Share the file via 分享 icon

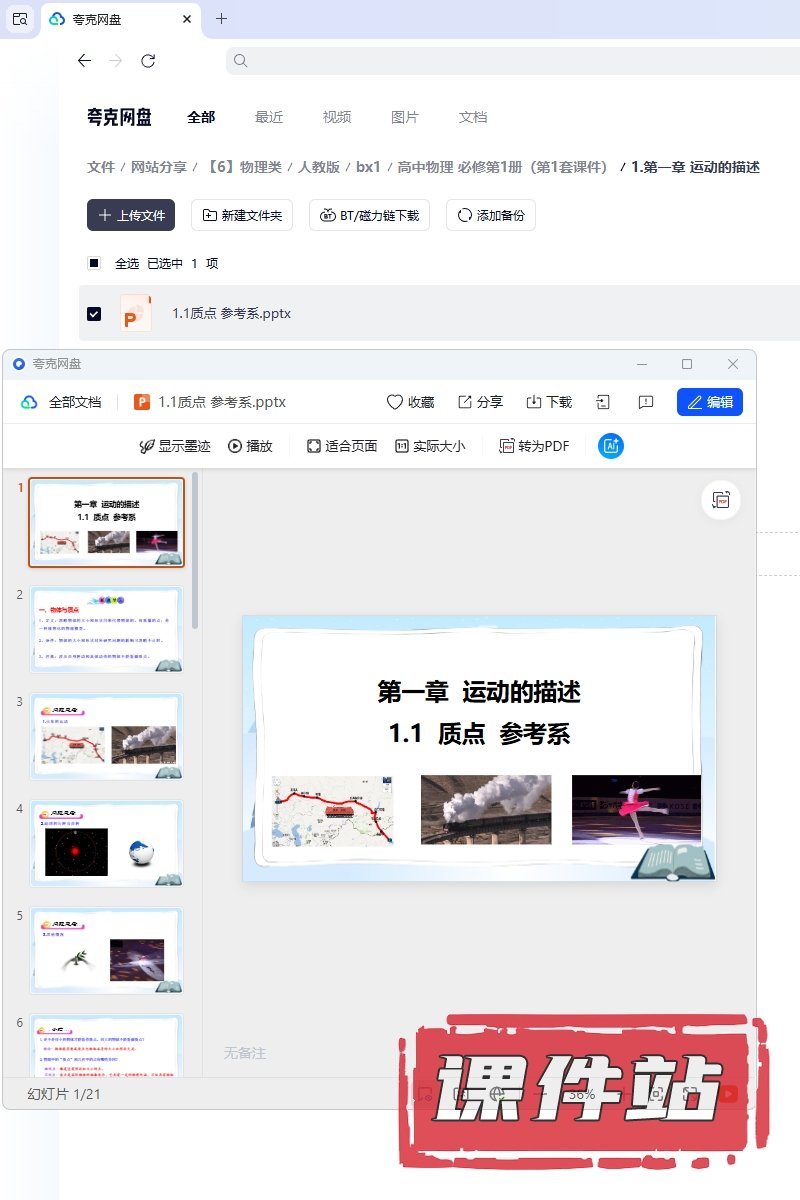tap(465, 402)
